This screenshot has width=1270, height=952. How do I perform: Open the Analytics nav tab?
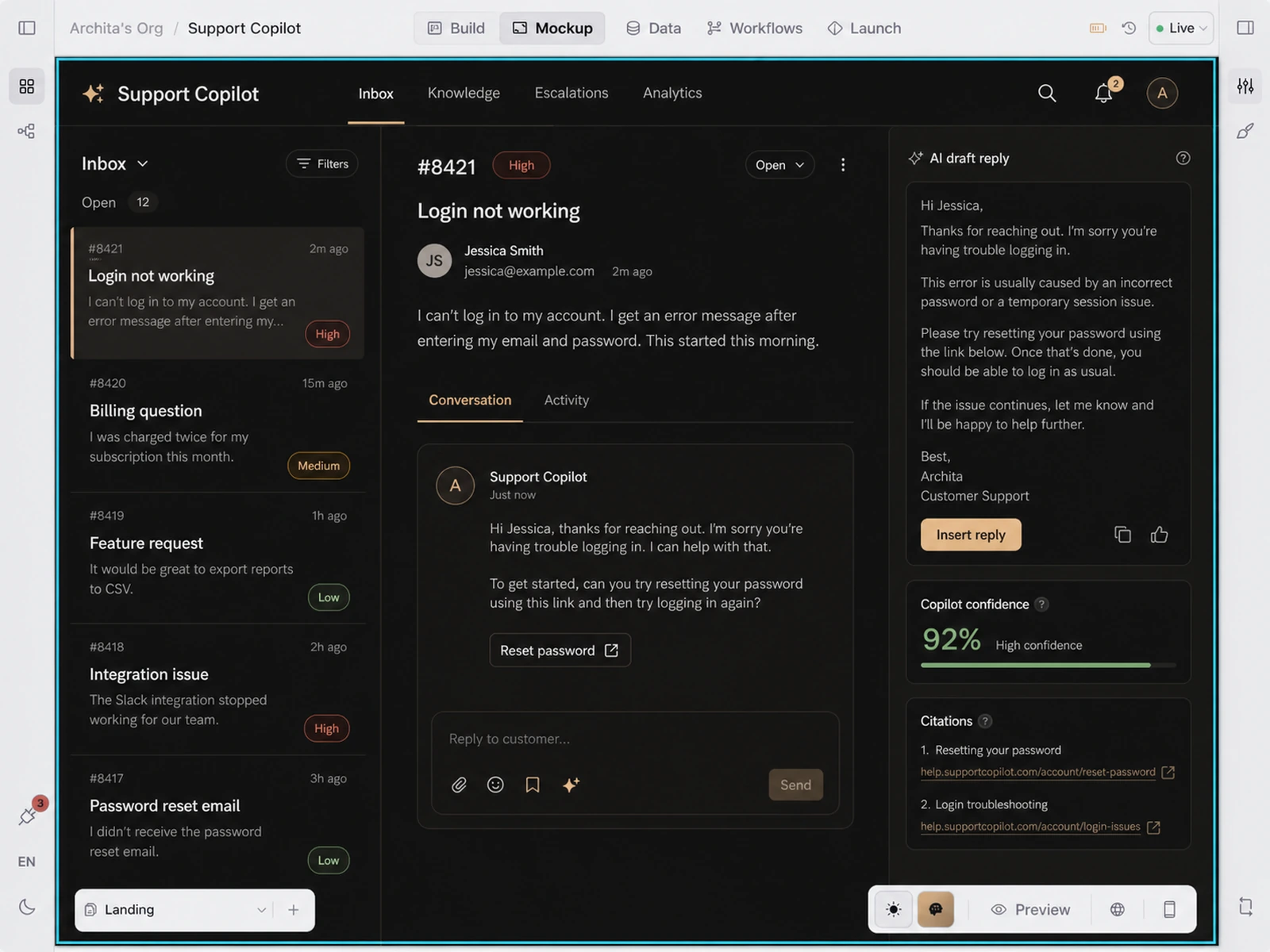tap(672, 93)
